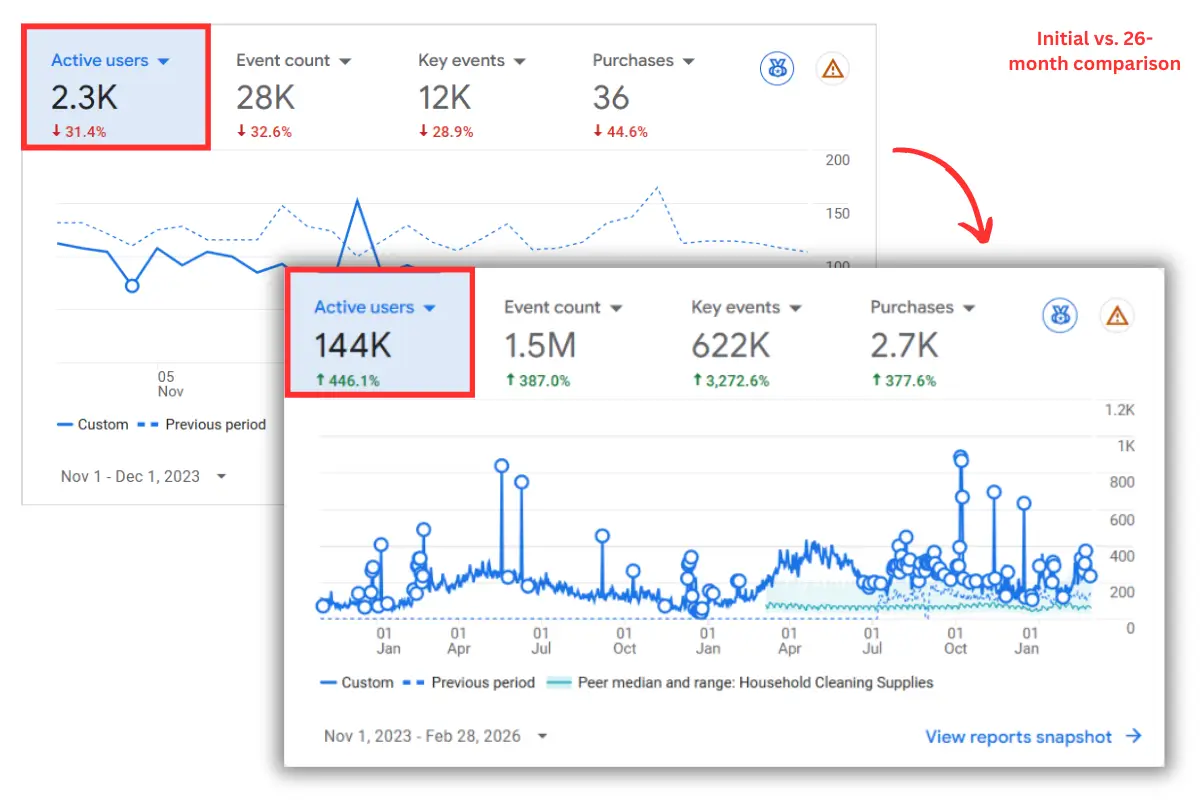Open the Event count metric dropdown showing 1.5M
The height and width of the screenshot is (800, 1200).
(616, 307)
